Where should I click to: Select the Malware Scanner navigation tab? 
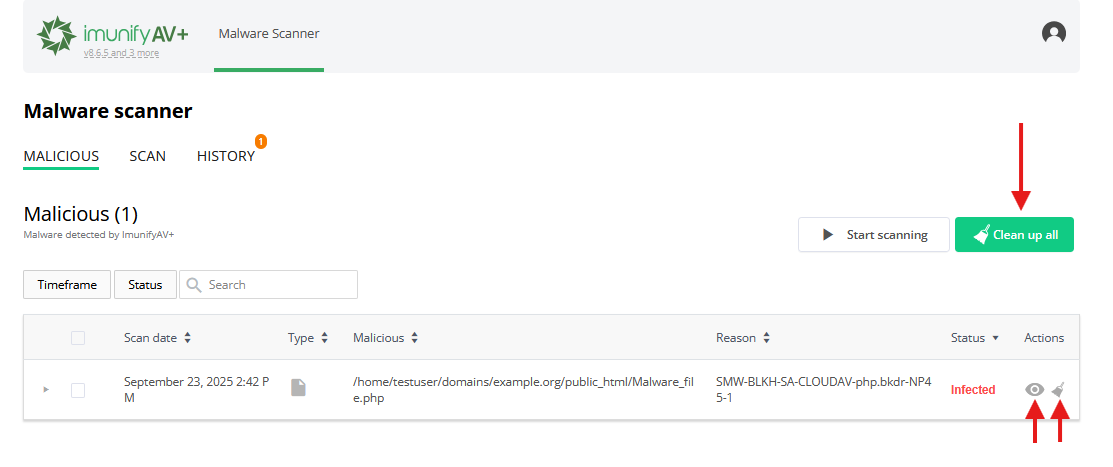pos(269,34)
